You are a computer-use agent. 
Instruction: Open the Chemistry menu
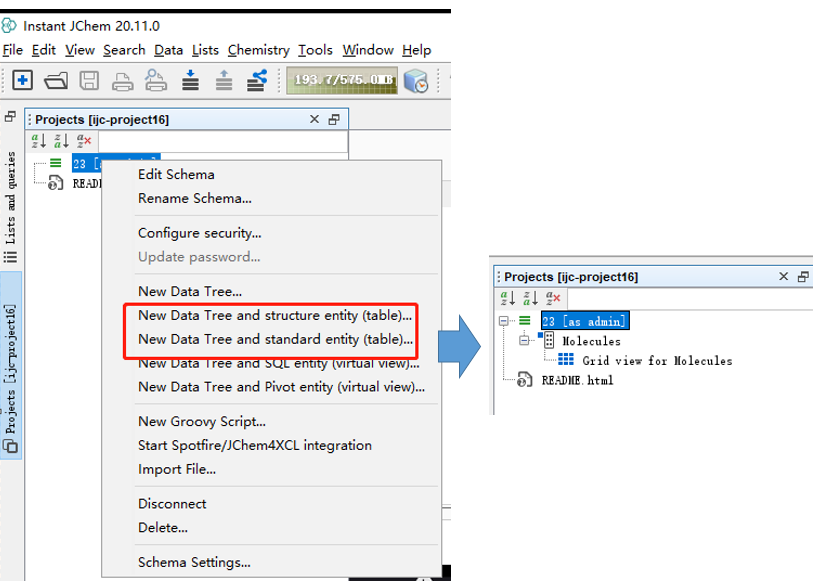pyautogui.click(x=258, y=50)
